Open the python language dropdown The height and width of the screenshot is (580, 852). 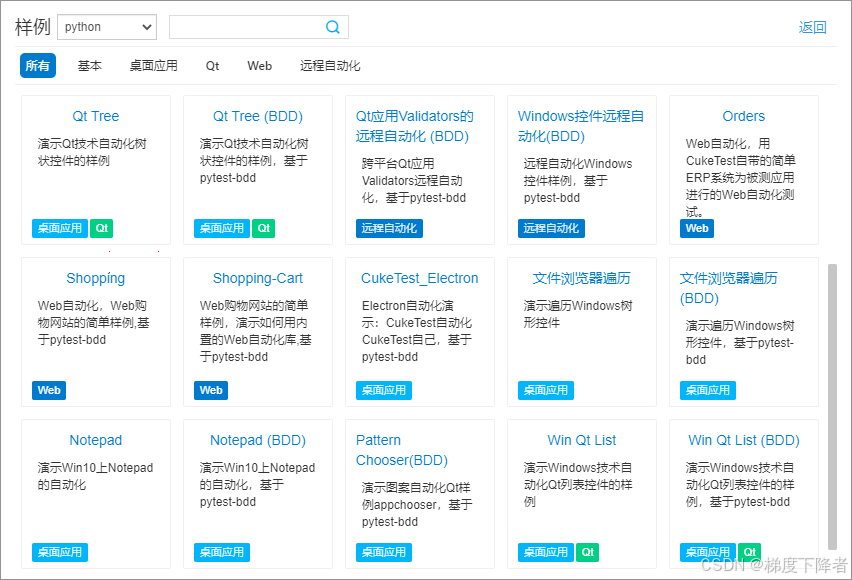[x=107, y=27]
